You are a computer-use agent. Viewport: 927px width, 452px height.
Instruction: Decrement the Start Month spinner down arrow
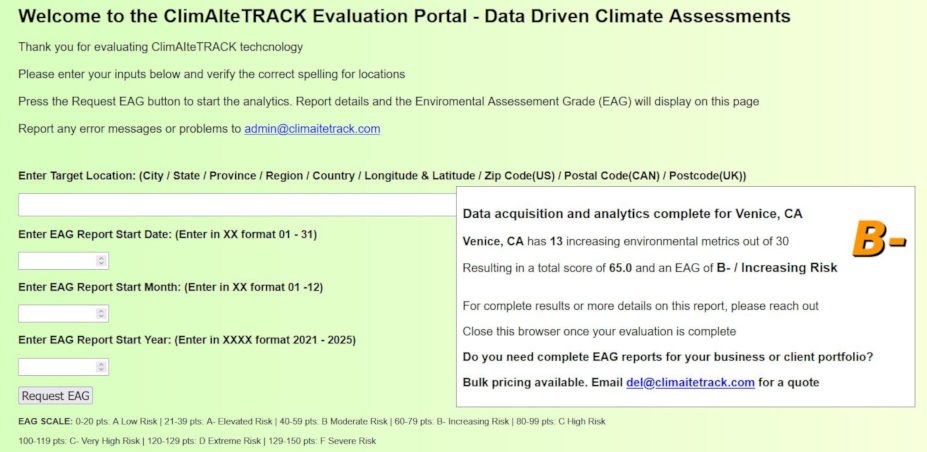pos(101,318)
